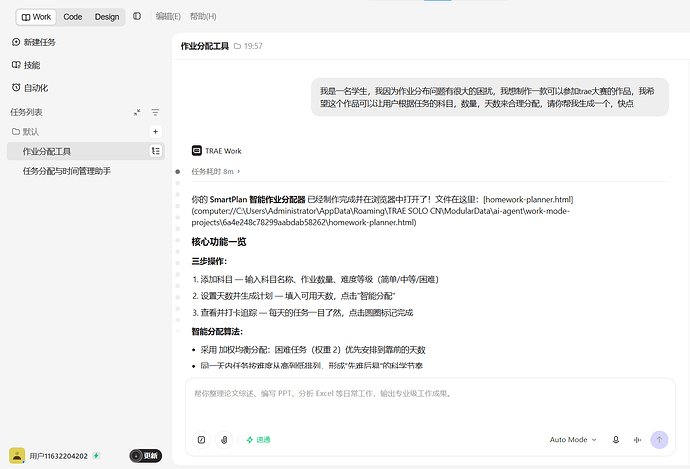690x469 pixels.
Task: Collapse the task list with the arrows icon
Action: point(137,113)
